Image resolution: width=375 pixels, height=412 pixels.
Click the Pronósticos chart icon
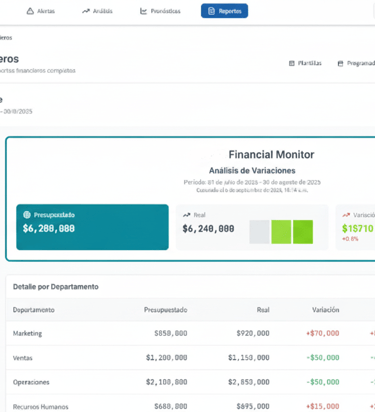pyautogui.click(x=143, y=11)
